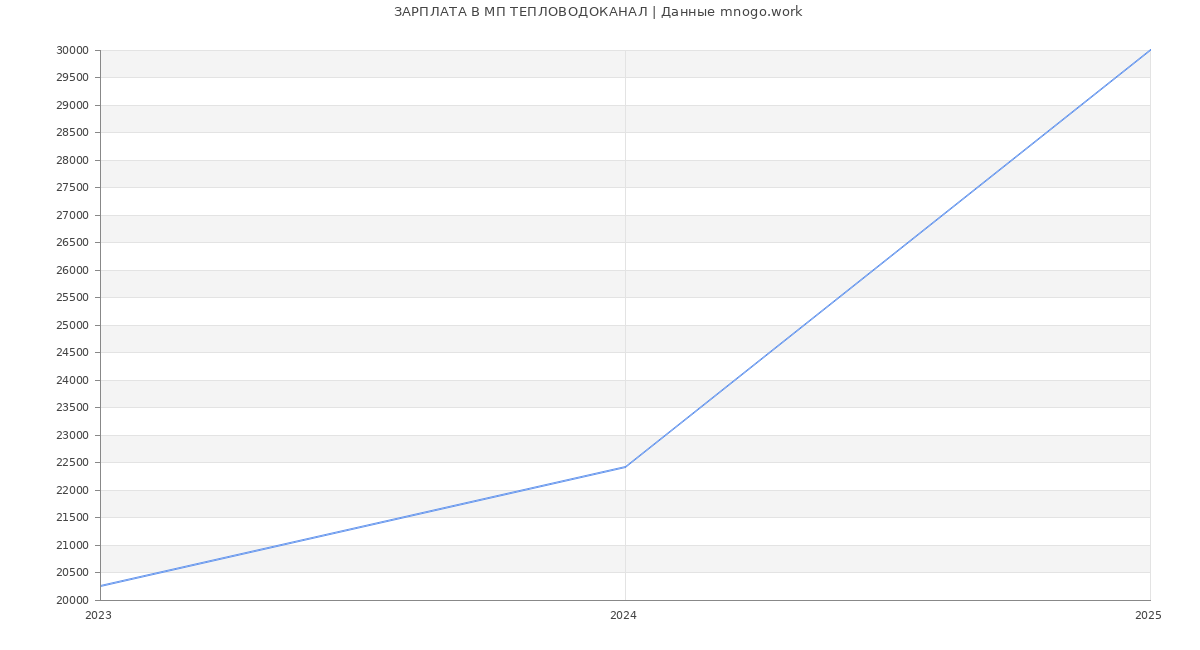Click the 30000 y-axis label
Image resolution: width=1200 pixels, height=650 pixels.
73,50
